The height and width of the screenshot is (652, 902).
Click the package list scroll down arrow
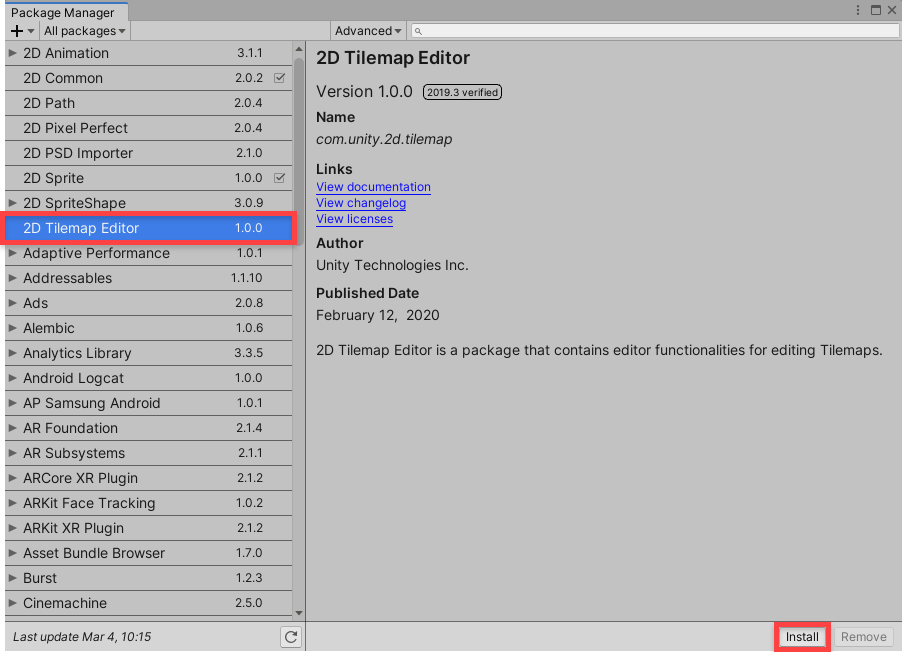(299, 613)
